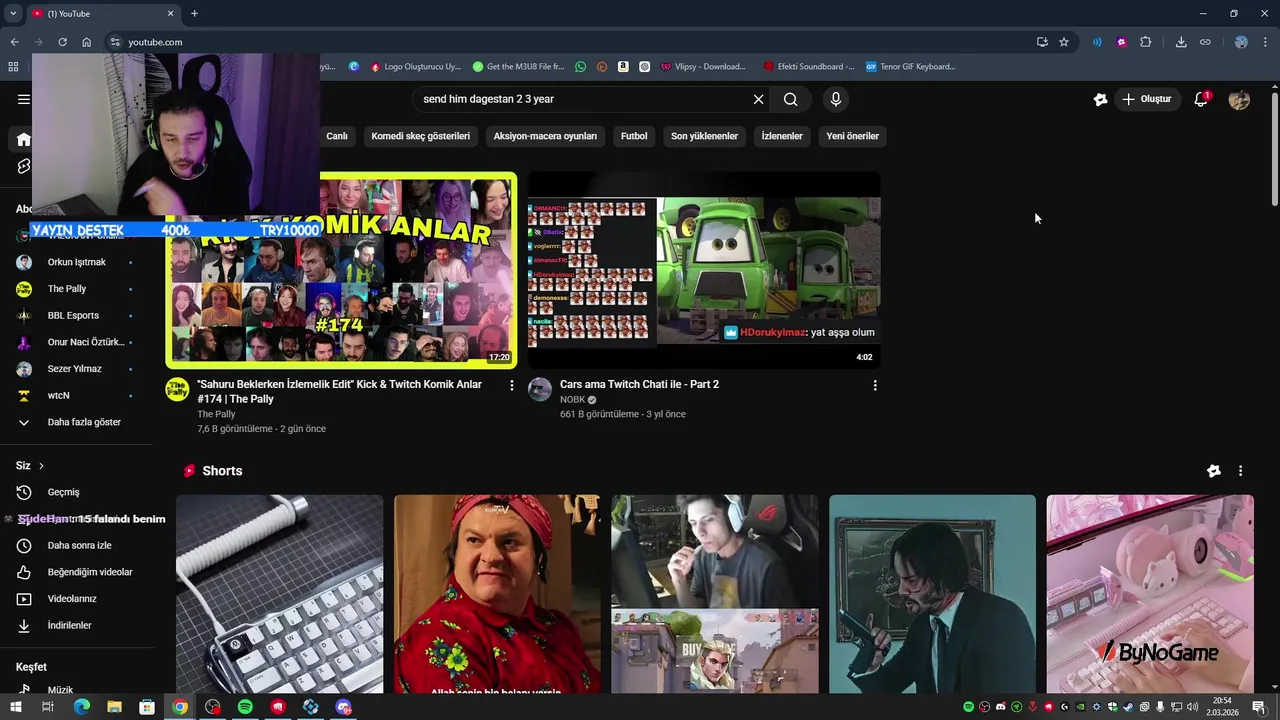1280x720 pixels.
Task: Open the Sahuru Beklerken İzlemelik Edit title
Action: (x=339, y=391)
